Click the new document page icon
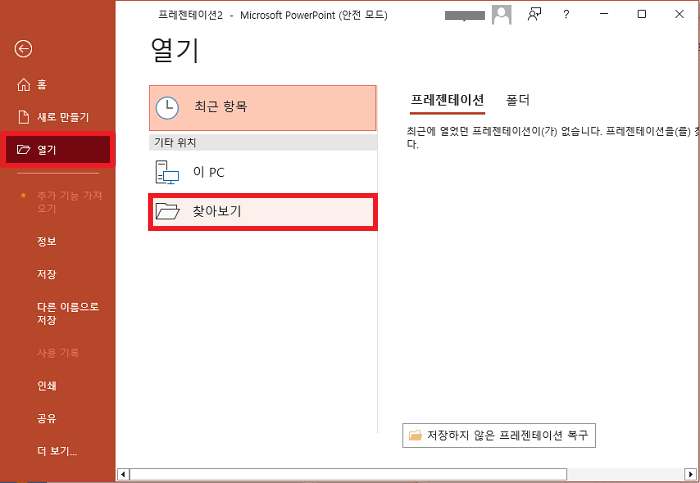This screenshot has height=483, width=700. pos(23,117)
